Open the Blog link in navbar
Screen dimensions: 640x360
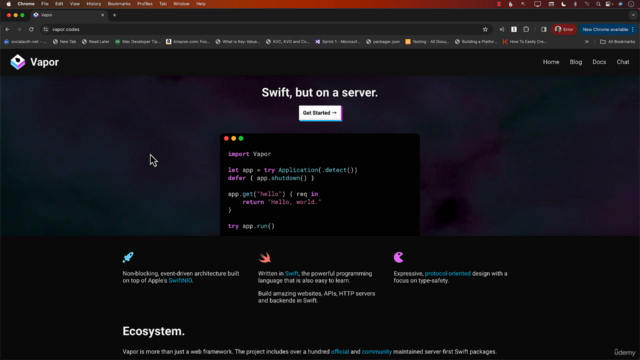point(576,62)
